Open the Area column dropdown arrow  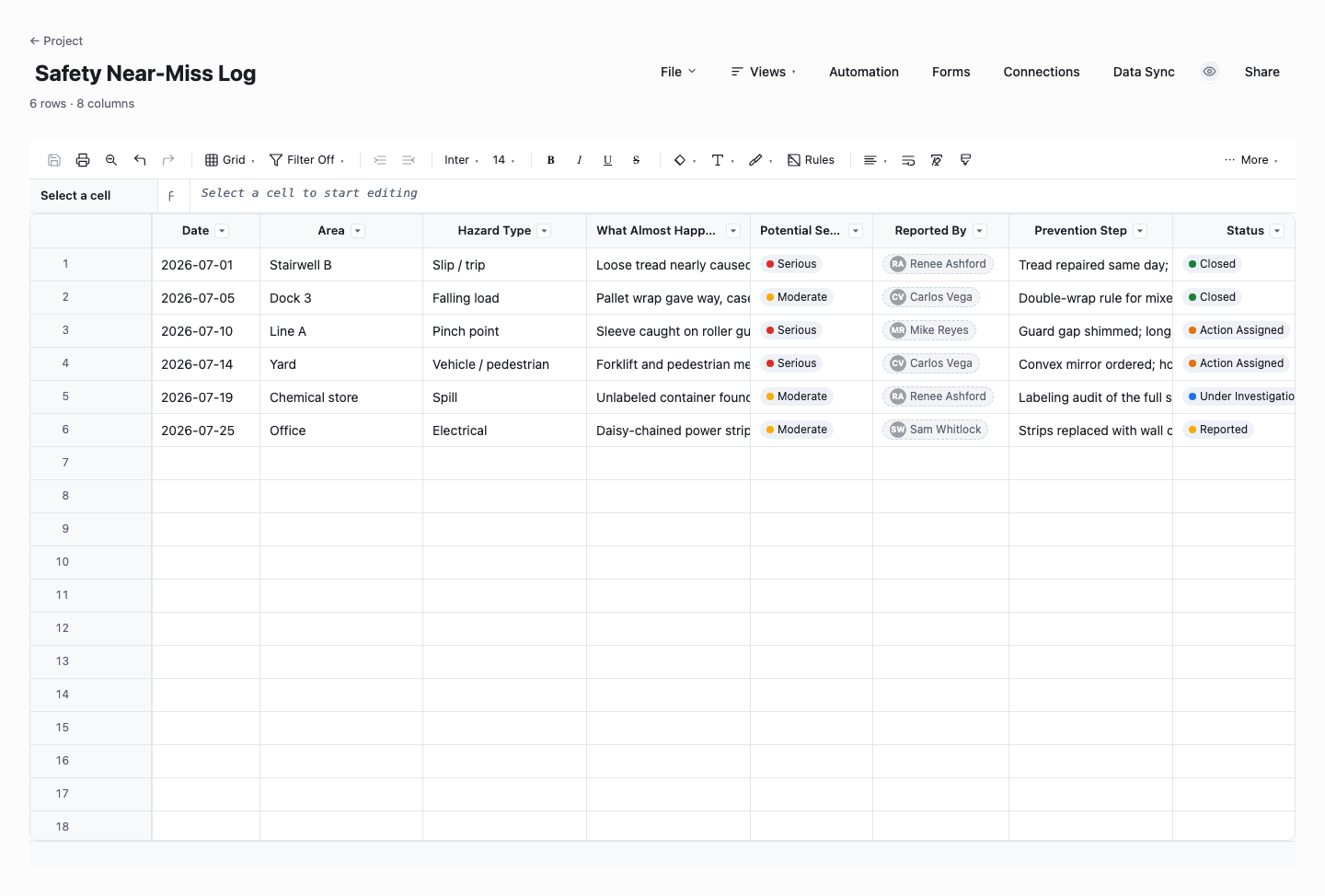[358, 231]
